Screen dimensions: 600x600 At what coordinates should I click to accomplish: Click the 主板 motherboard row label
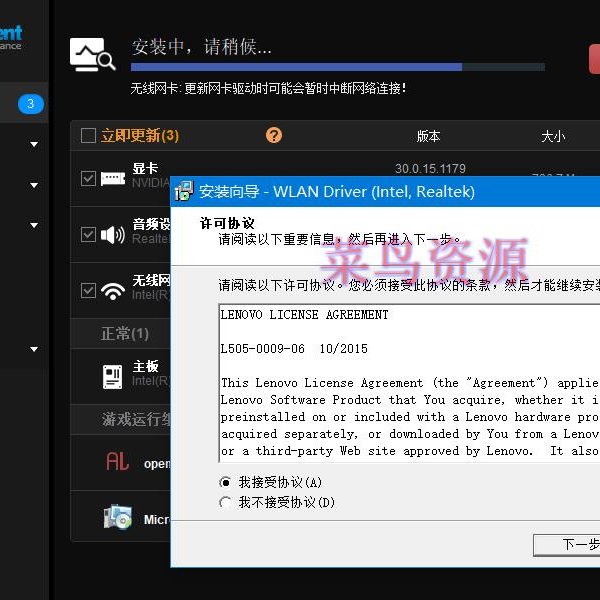(x=145, y=366)
